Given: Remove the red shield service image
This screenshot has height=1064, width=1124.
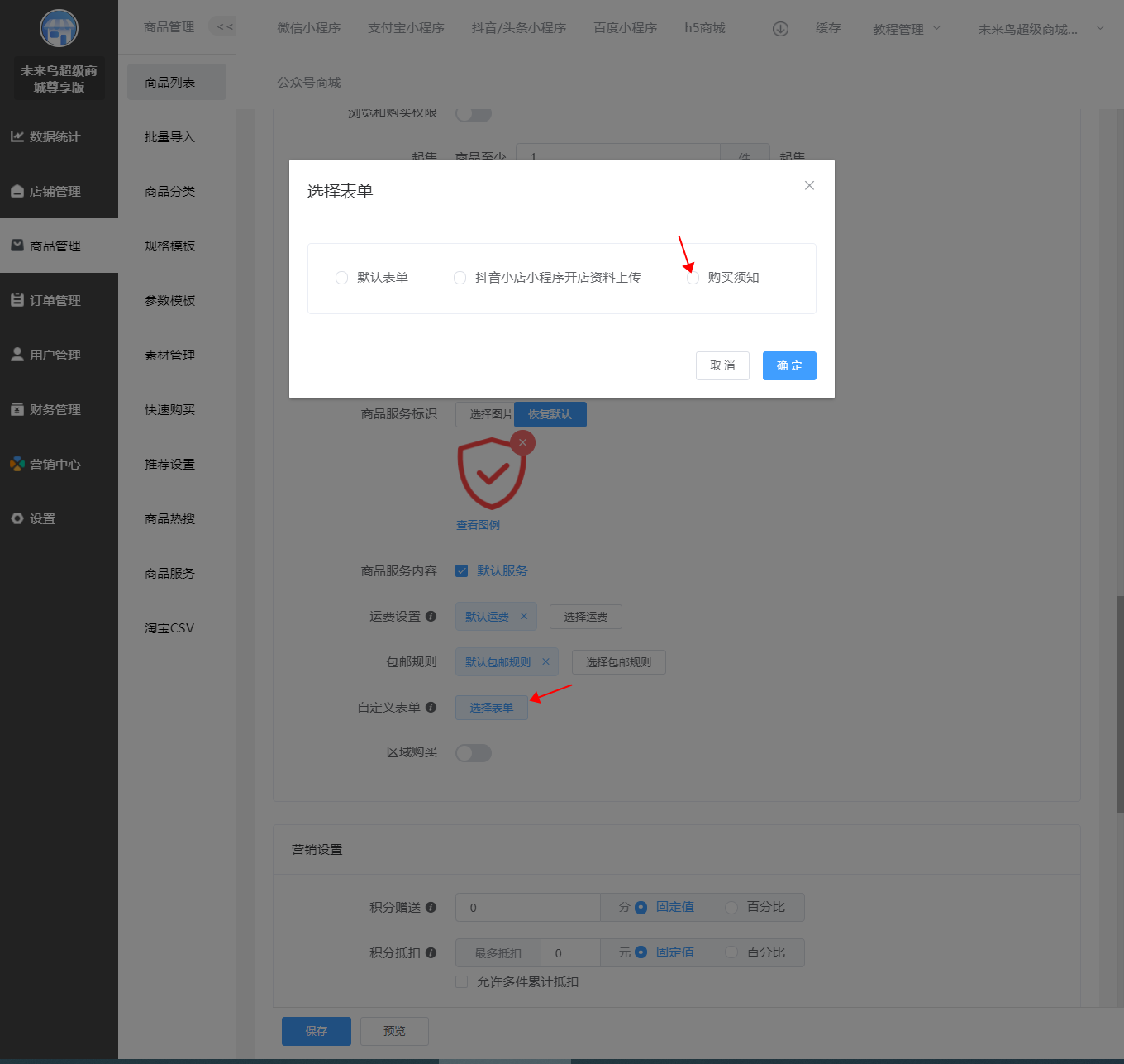Looking at the screenshot, I should [522, 443].
